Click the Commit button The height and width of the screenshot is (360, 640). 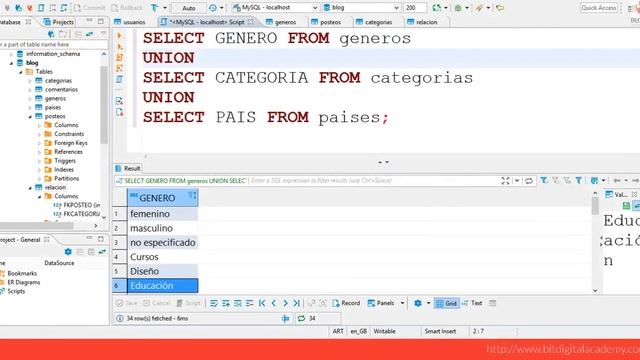point(89,8)
